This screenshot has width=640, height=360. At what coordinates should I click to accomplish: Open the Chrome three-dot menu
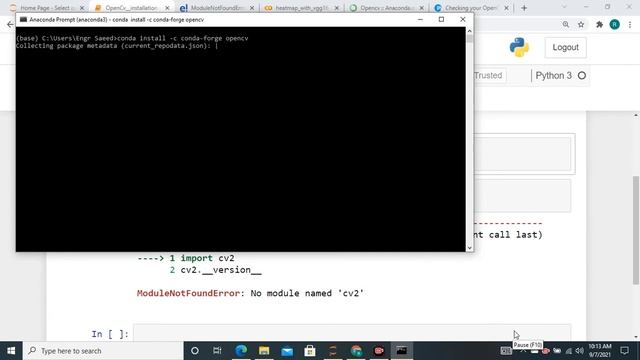click(630, 24)
